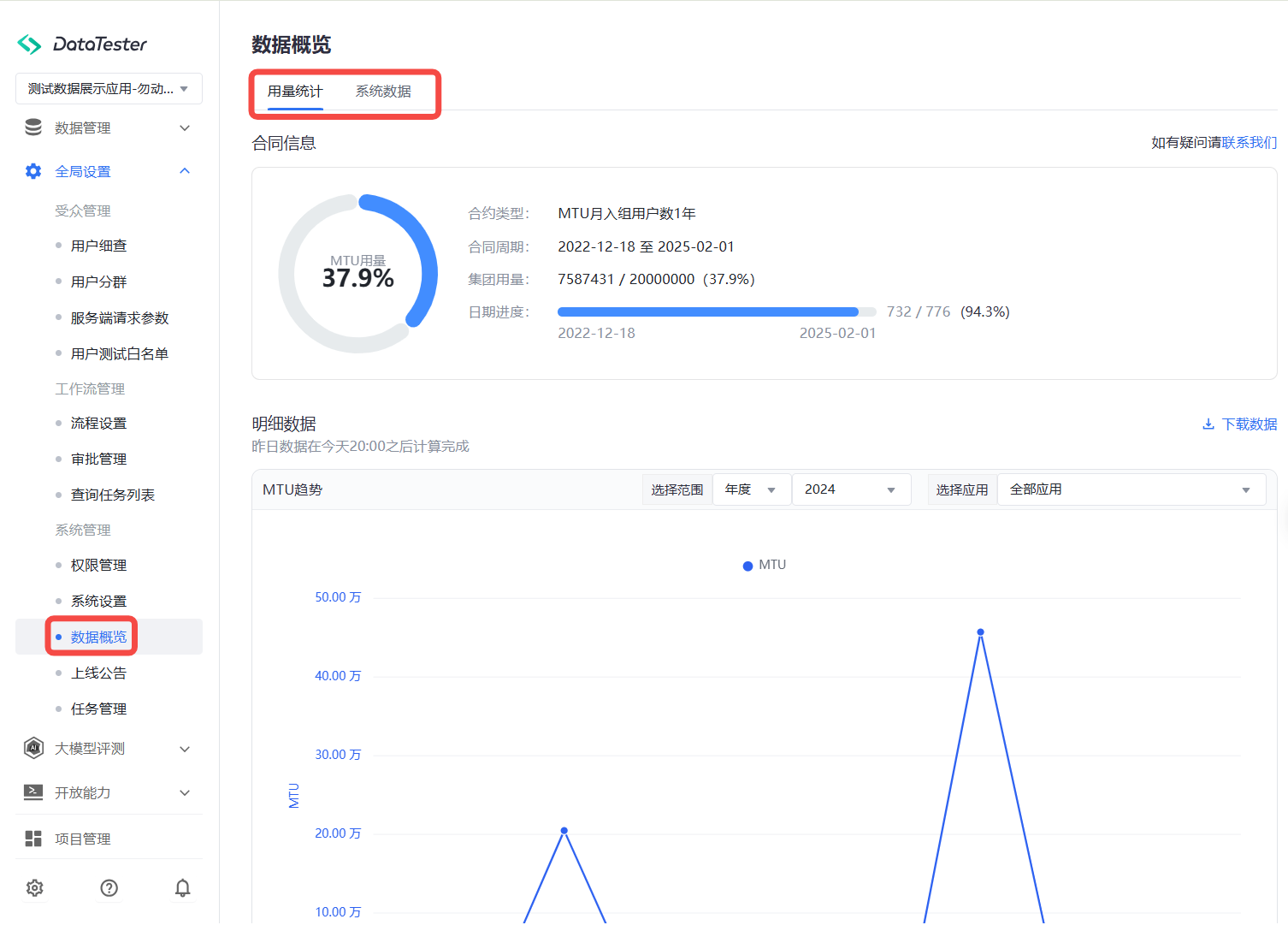Image resolution: width=1288 pixels, height=931 pixels.
Task: Open 上线公告 in sidebar
Action: 98,673
